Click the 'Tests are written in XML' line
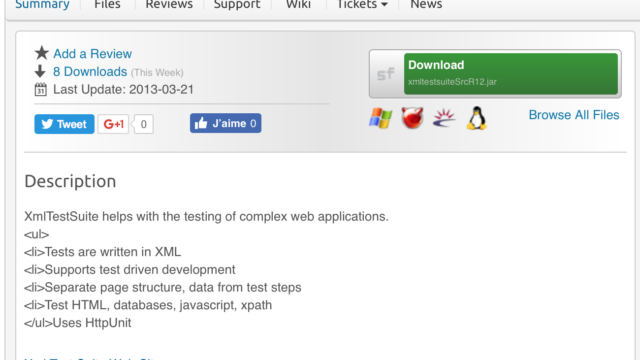 click(x=102, y=252)
